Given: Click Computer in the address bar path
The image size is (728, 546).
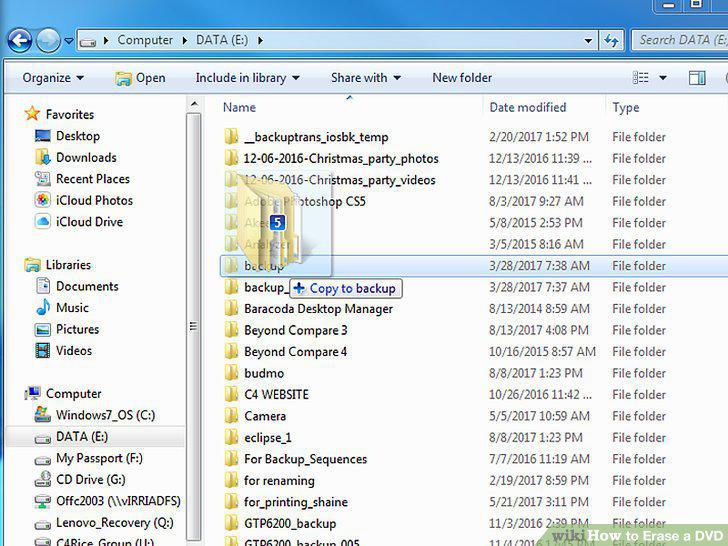Looking at the screenshot, I should pyautogui.click(x=145, y=40).
